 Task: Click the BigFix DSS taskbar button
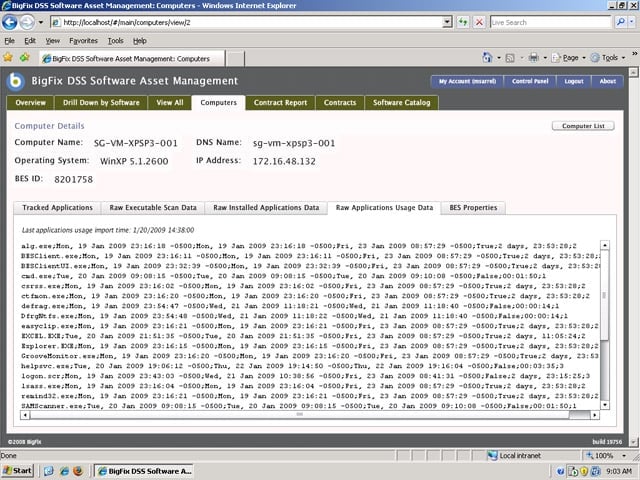pyautogui.click(x=144, y=471)
